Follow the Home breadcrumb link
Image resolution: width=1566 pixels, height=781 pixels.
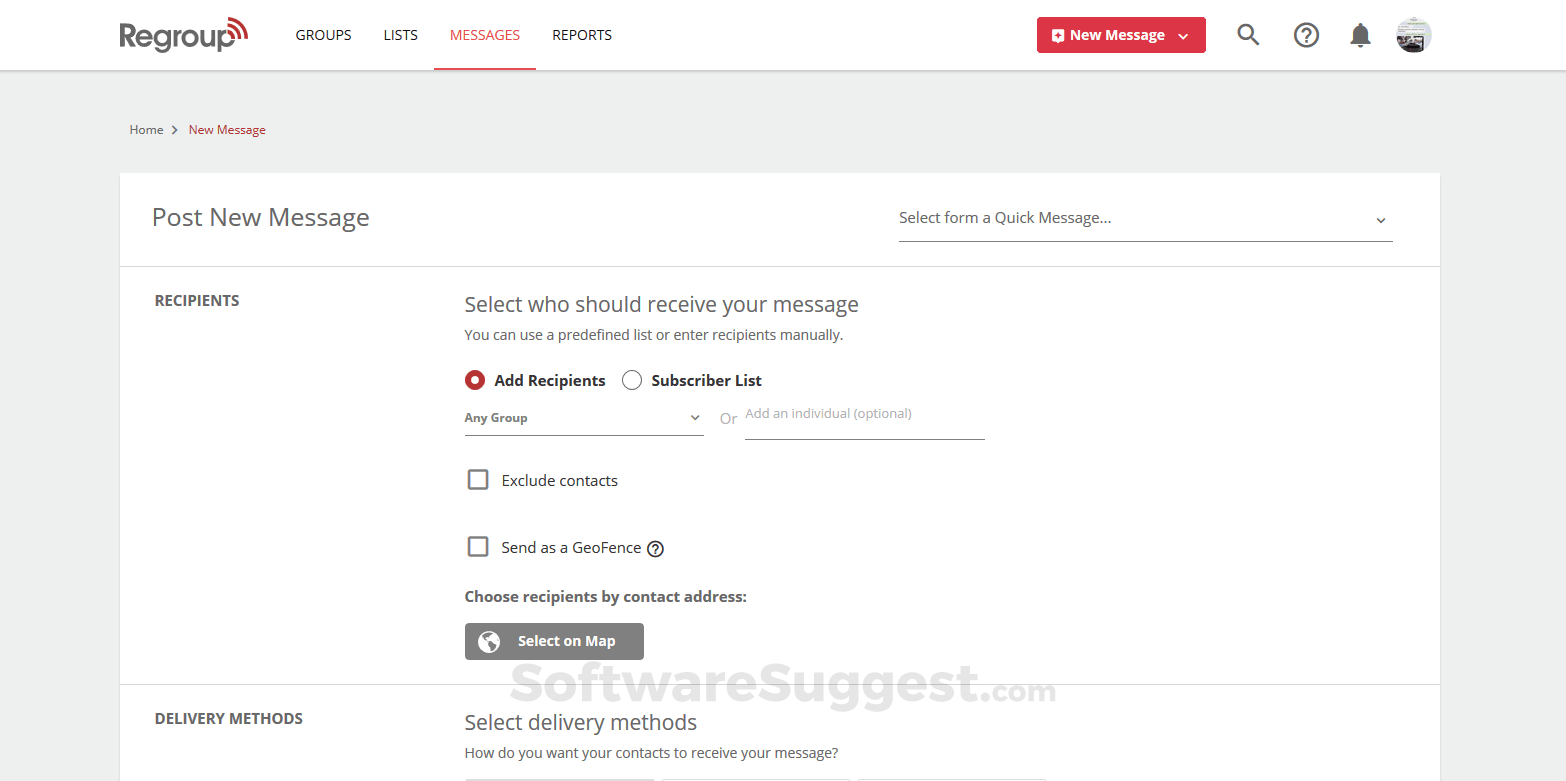point(146,130)
